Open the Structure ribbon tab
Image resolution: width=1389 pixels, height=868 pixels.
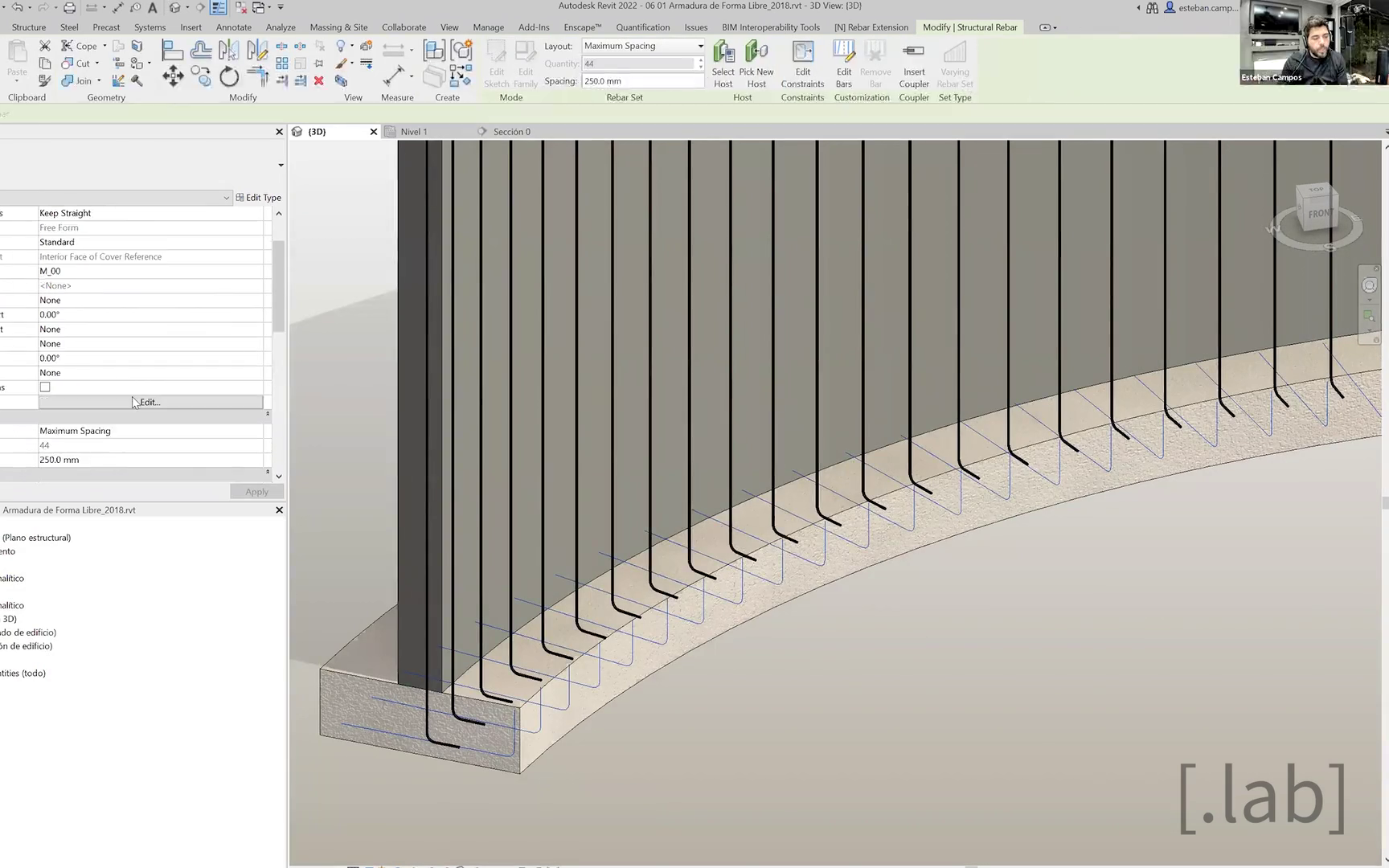(x=29, y=27)
